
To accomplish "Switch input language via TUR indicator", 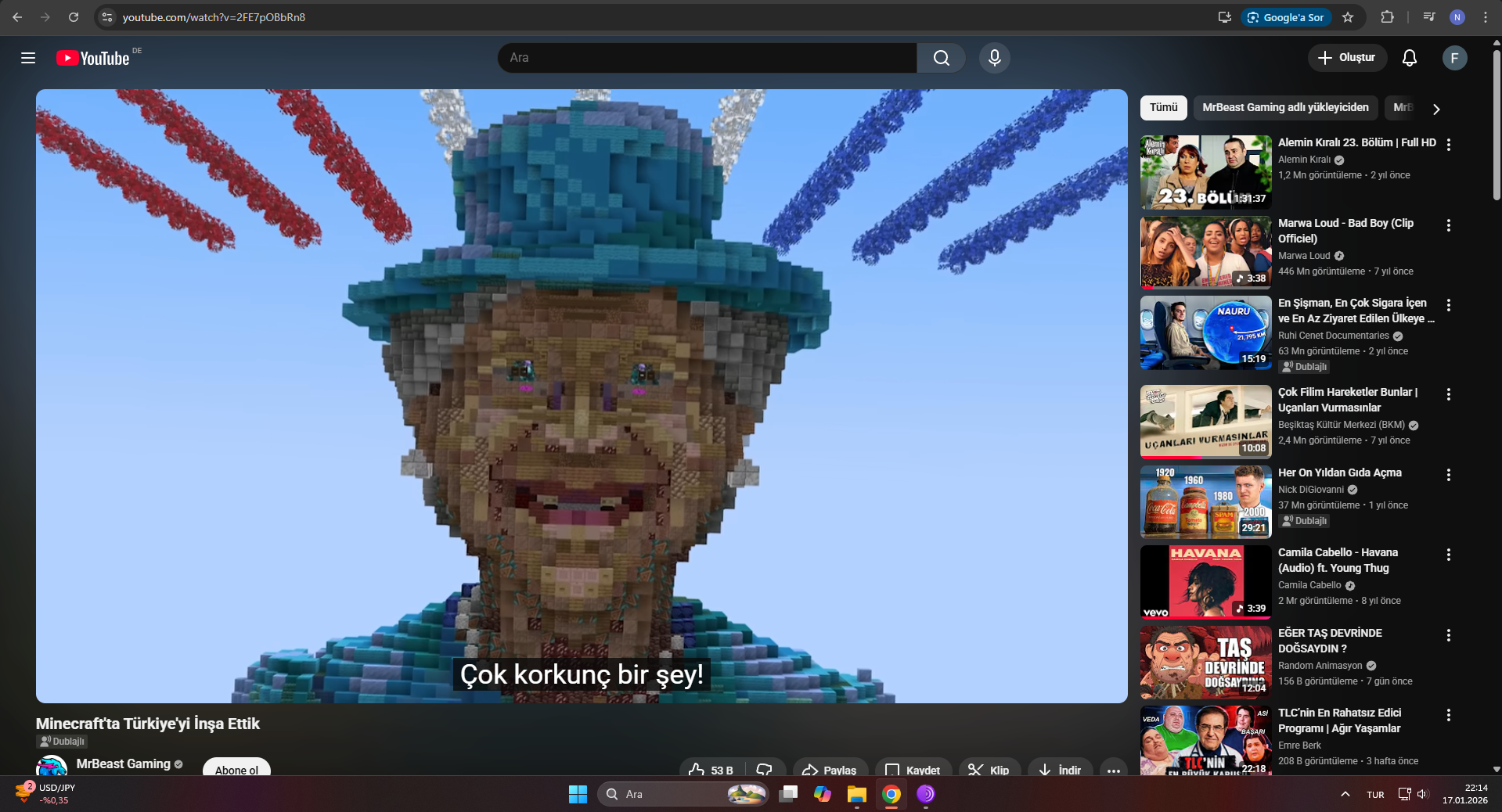I will pyautogui.click(x=1375, y=794).
